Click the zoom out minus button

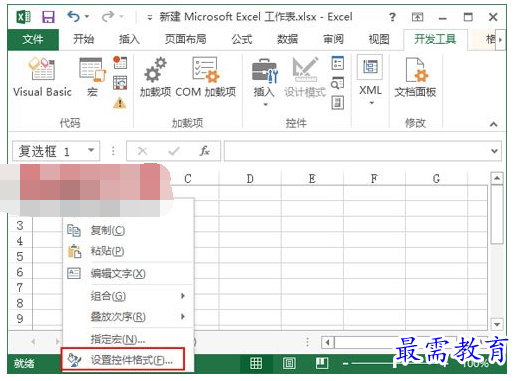(345, 363)
